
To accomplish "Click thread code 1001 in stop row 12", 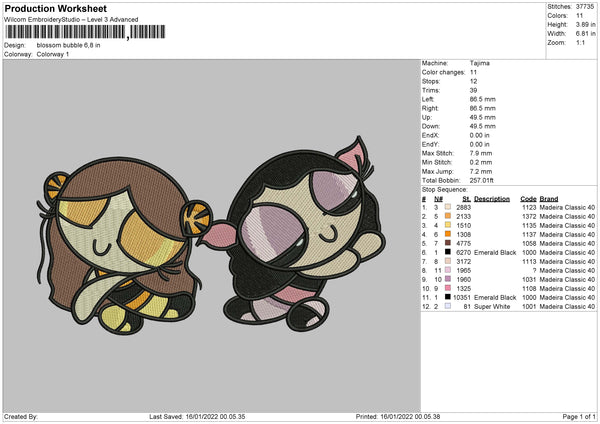I will pyautogui.click(x=529, y=306).
